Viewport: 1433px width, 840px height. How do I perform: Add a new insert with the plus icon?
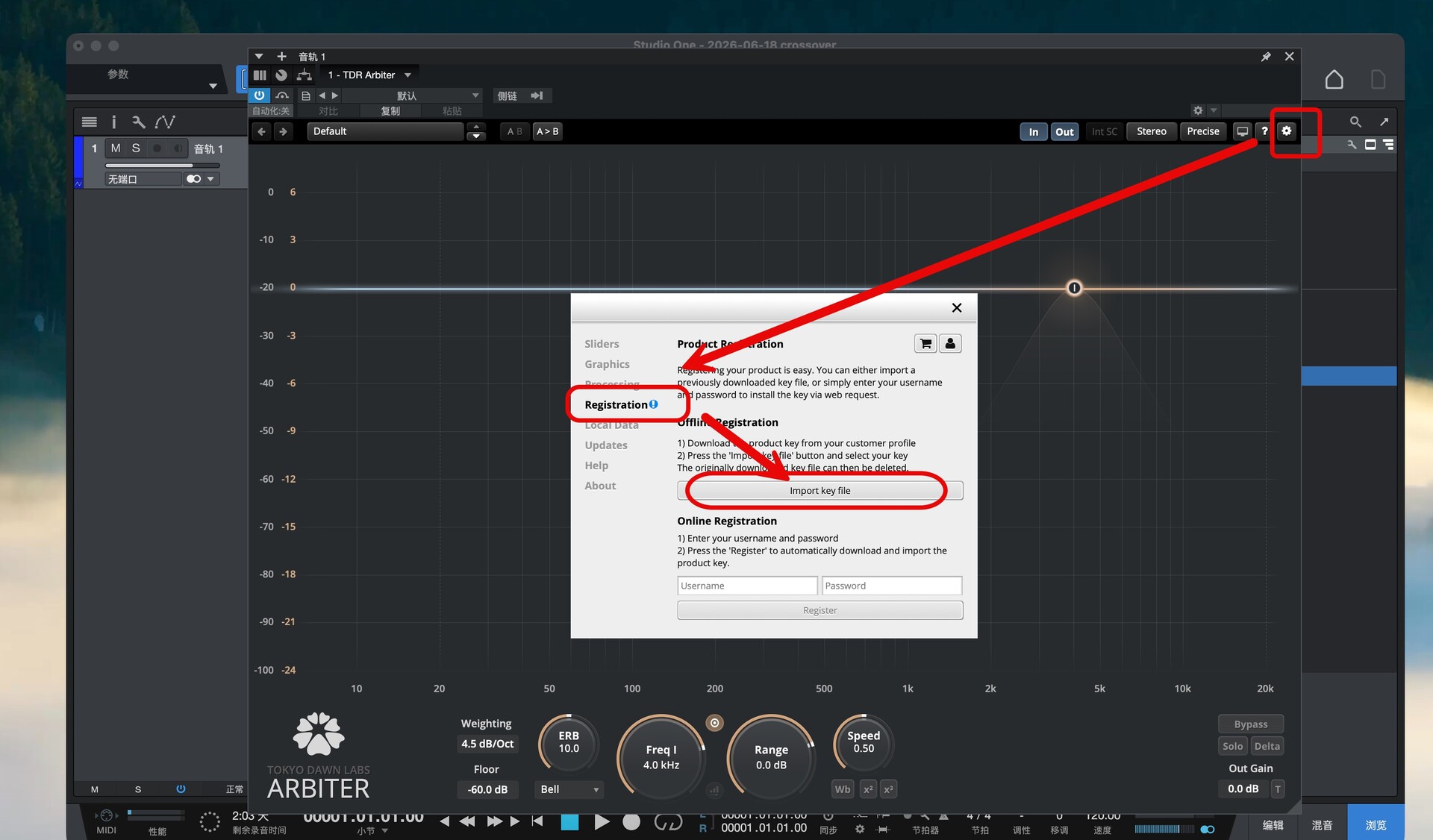pyautogui.click(x=281, y=57)
